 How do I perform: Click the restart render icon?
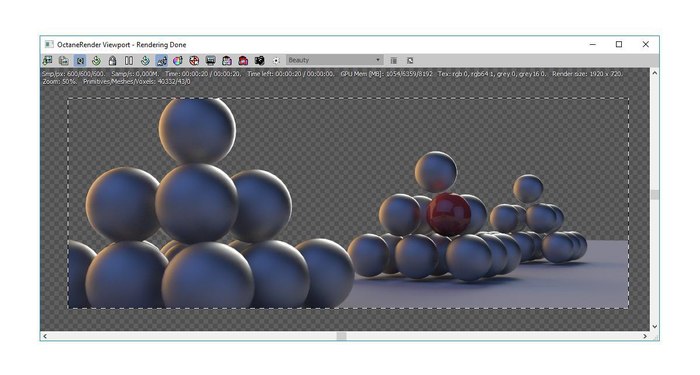click(x=96, y=60)
